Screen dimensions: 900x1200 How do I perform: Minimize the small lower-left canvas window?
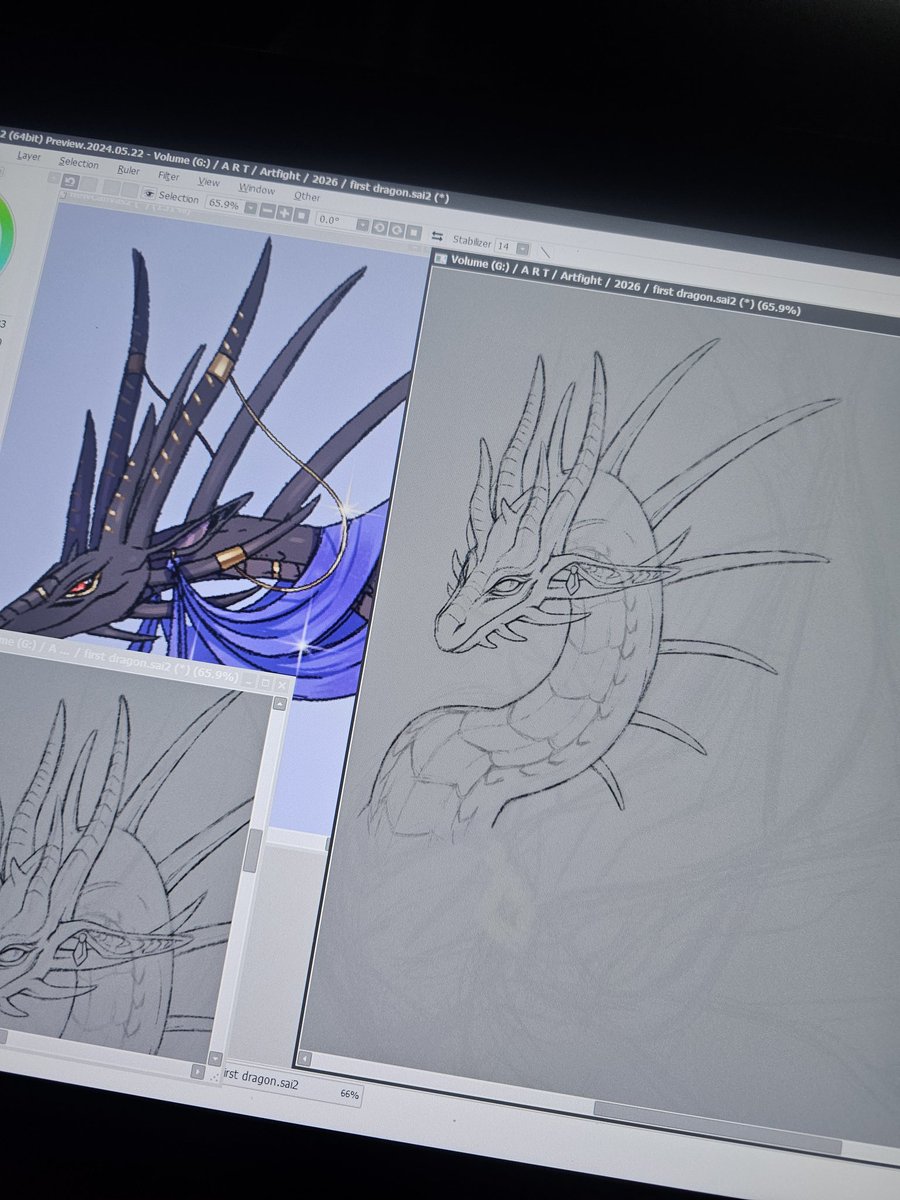pyautogui.click(x=249, y=681)
